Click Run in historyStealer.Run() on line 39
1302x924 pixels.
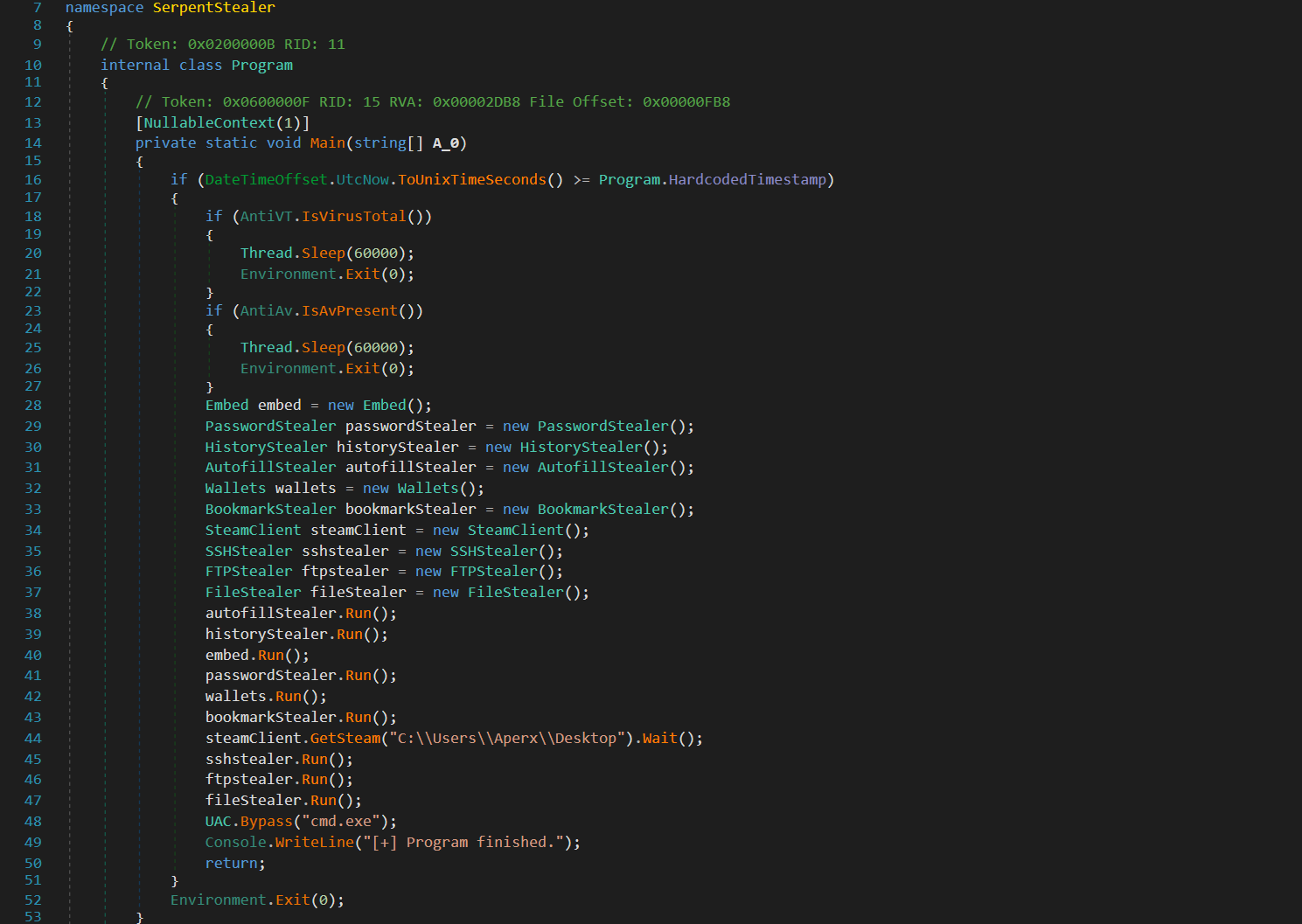coord(350,635)
